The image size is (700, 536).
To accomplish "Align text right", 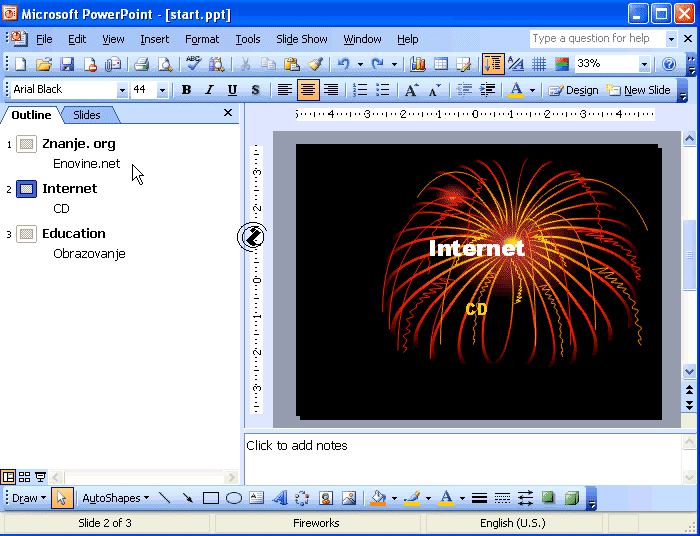I will click(x=331, y=90).
